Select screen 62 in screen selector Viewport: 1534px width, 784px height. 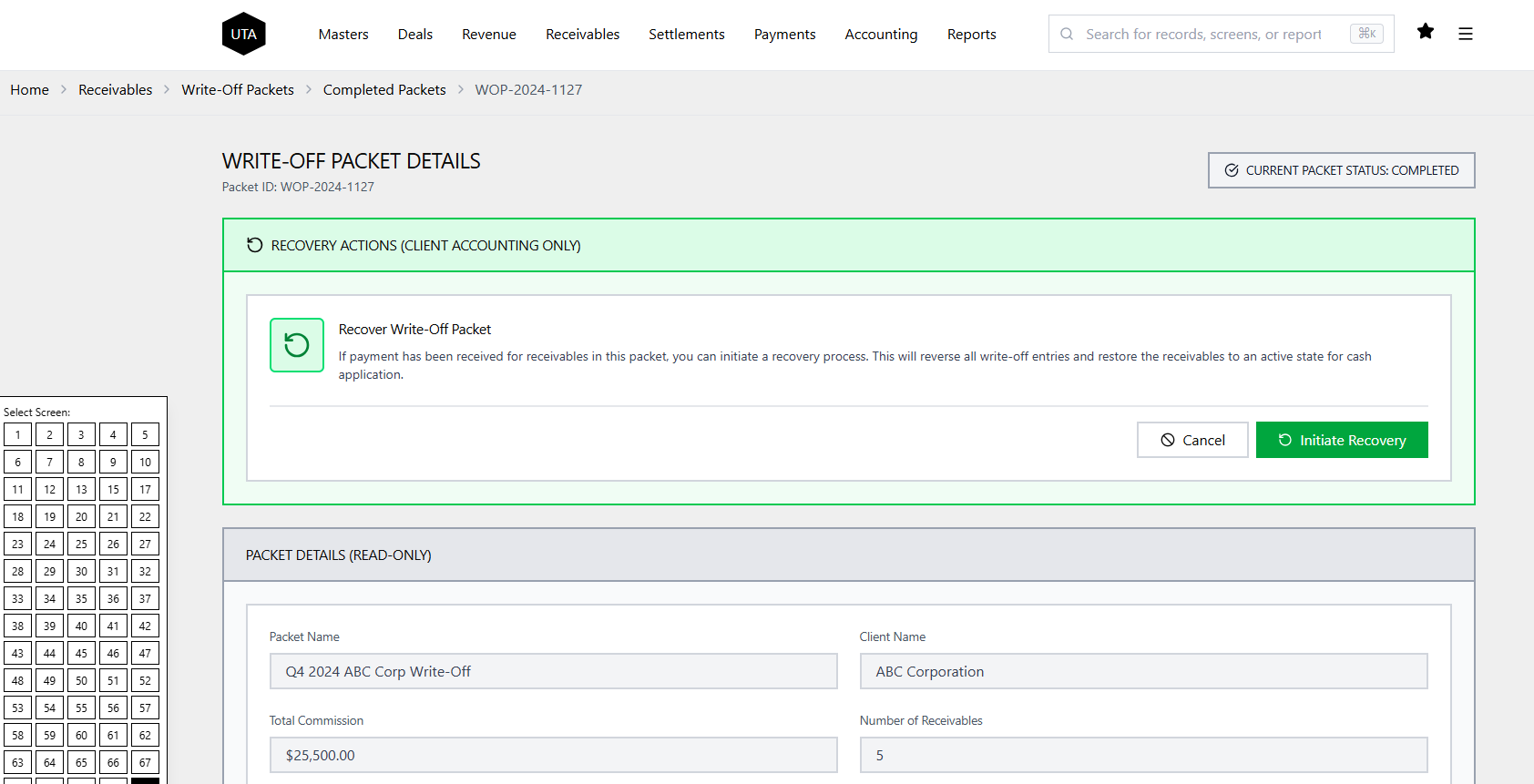point(145,735)
